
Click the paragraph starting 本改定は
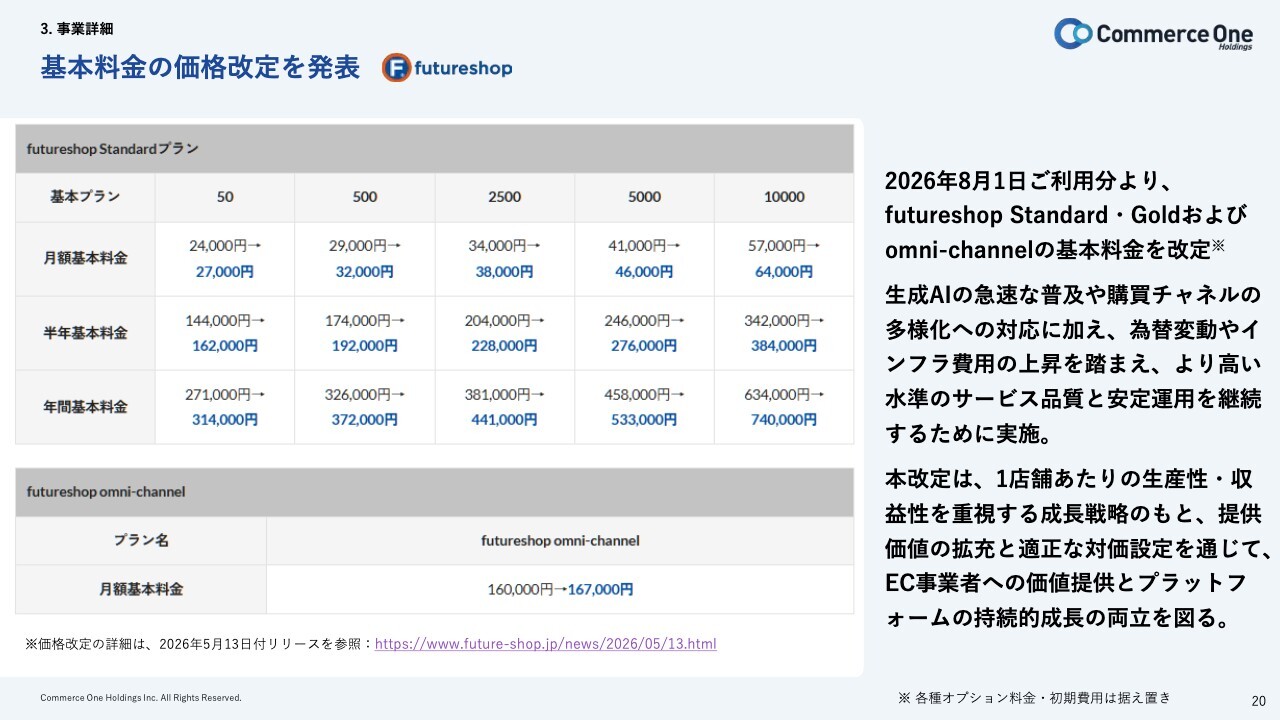1078,549
